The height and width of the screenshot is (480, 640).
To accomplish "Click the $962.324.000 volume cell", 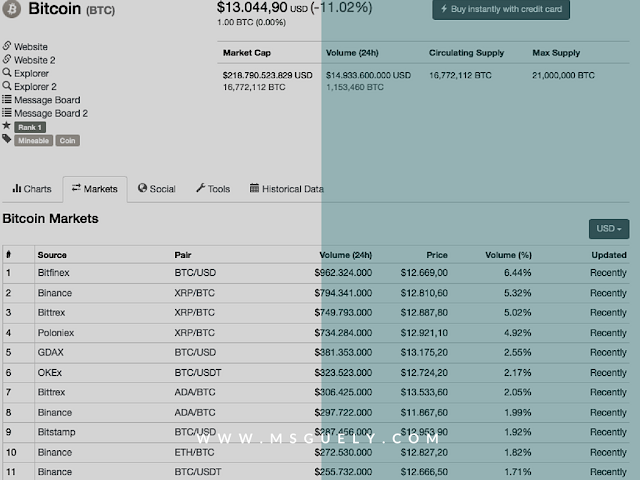I will [343, 273].
